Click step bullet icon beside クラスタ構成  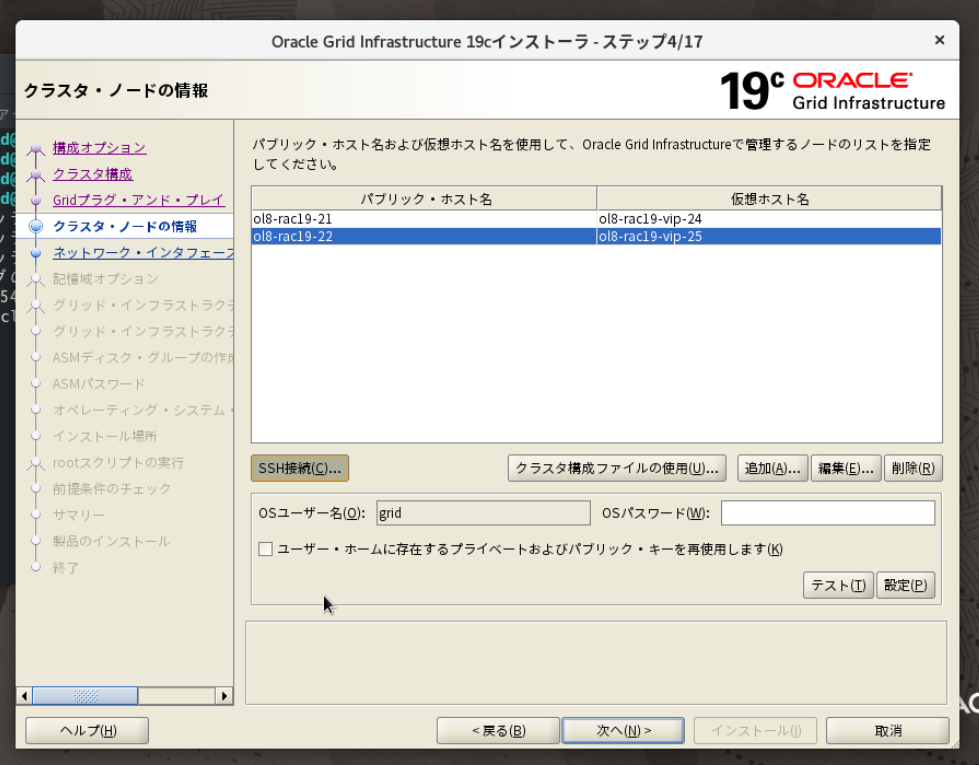(36, 175)
